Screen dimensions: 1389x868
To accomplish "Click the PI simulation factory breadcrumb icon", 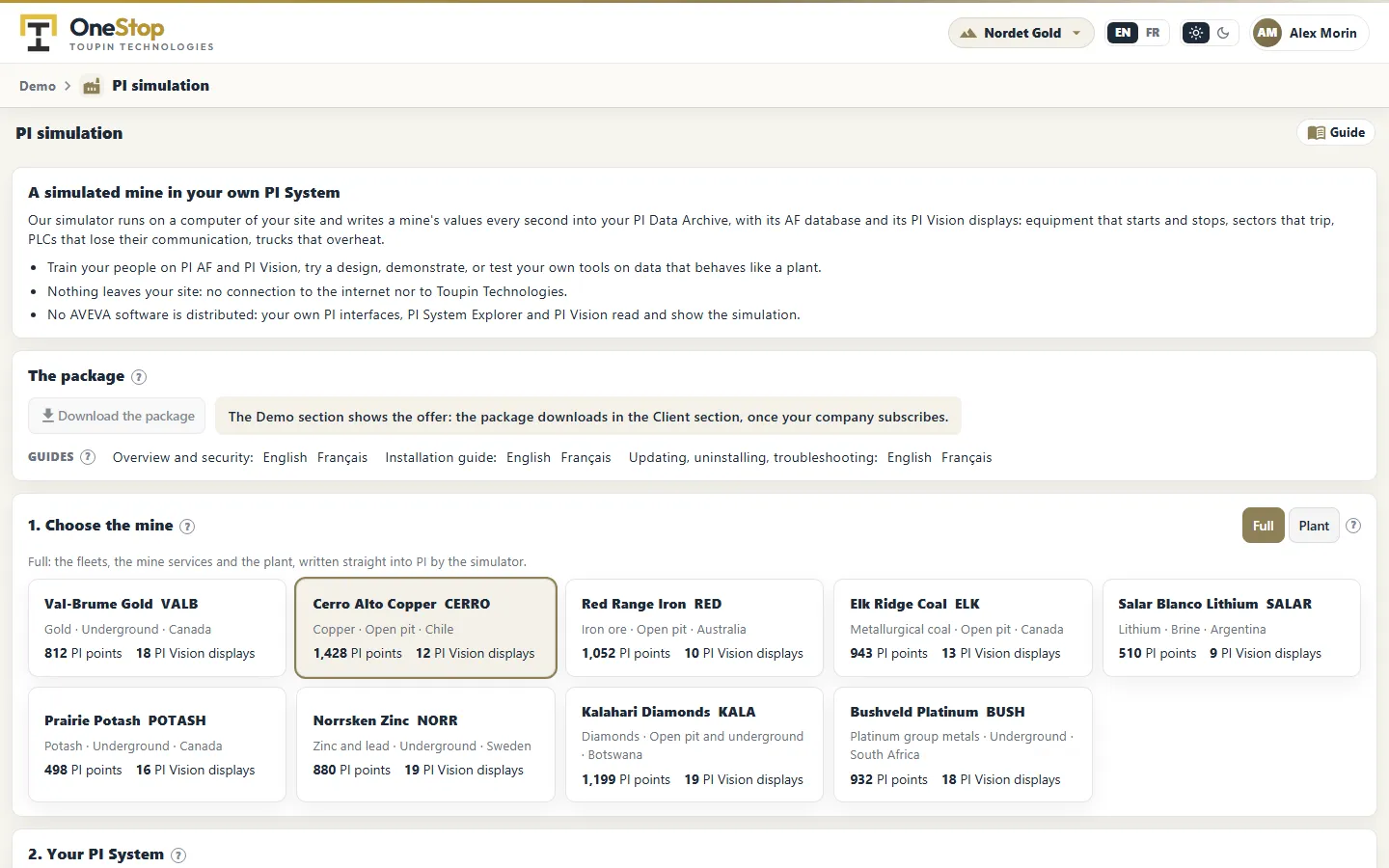I will [x=92, y=86].
